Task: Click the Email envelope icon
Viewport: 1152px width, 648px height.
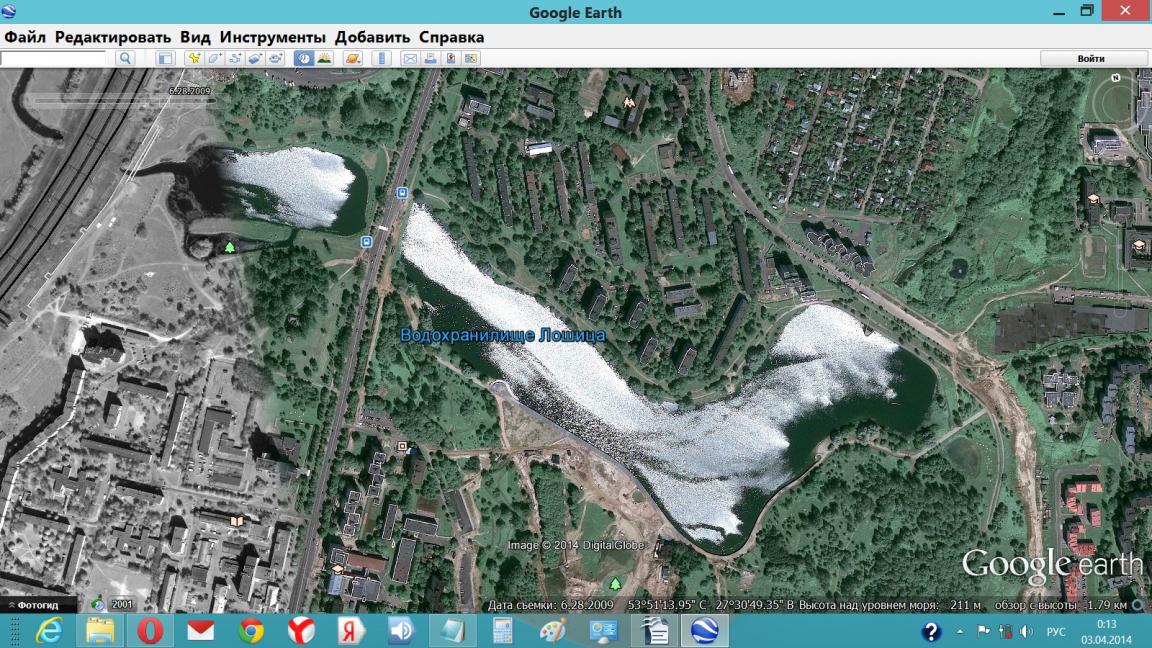Action: pyautogui.click(x=409, y=59)
